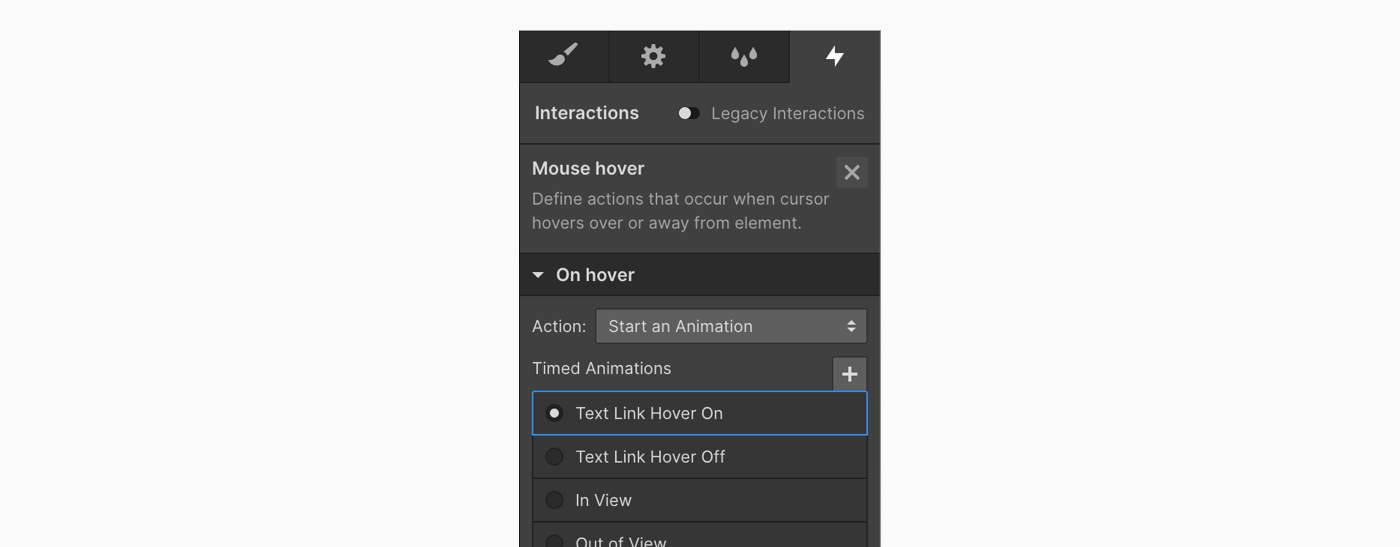Select the Text Link Hover Off radio
Image resolution: width=1400 pixels, height=547 pixels.
[x=554, y=457]
